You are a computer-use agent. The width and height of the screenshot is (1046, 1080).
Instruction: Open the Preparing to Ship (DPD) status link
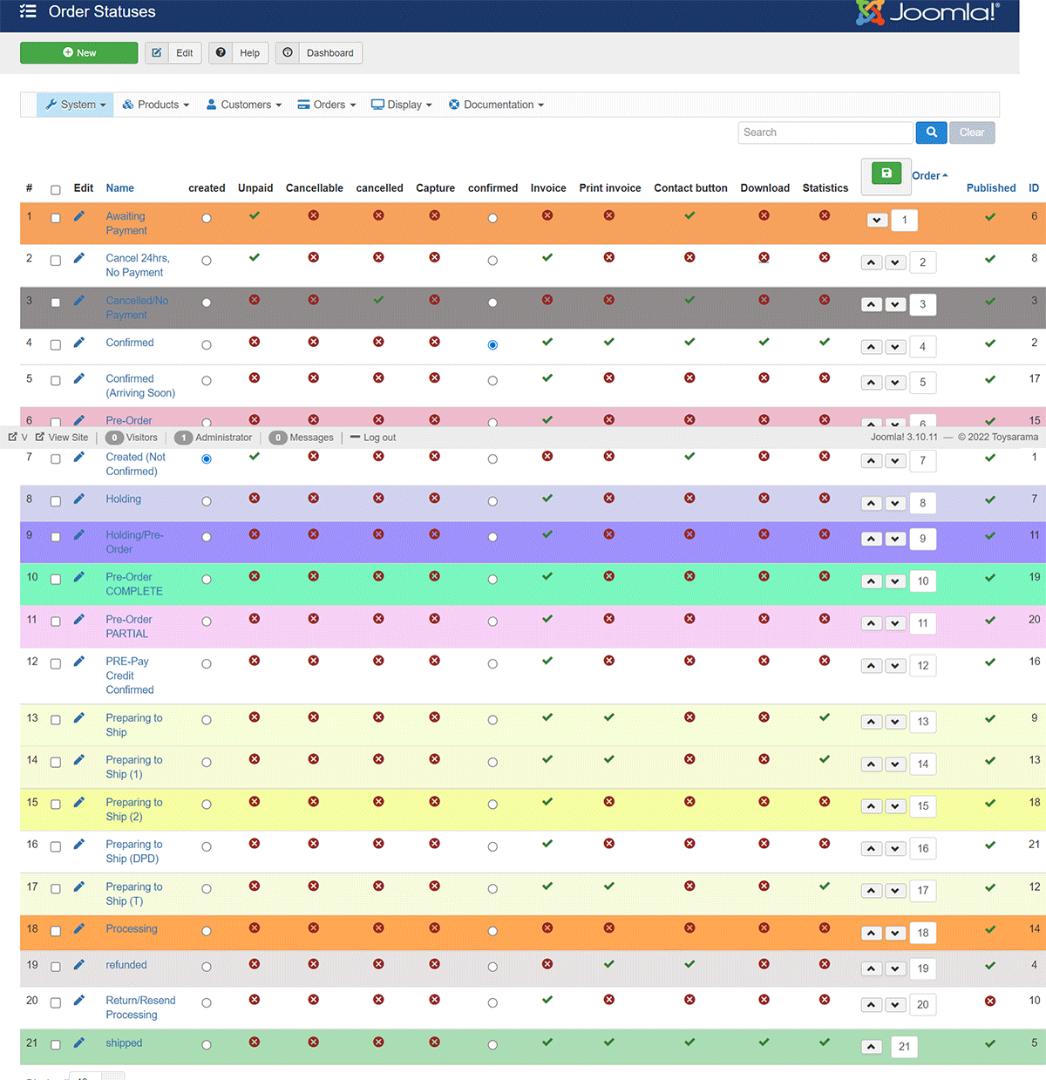click(x=133, y=851)
